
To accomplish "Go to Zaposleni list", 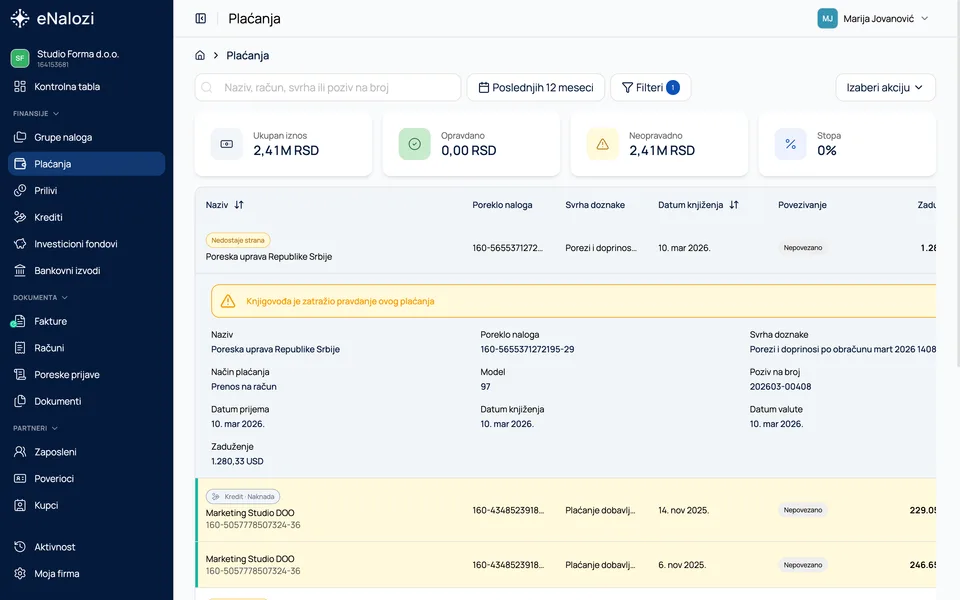I will [86, 452].
